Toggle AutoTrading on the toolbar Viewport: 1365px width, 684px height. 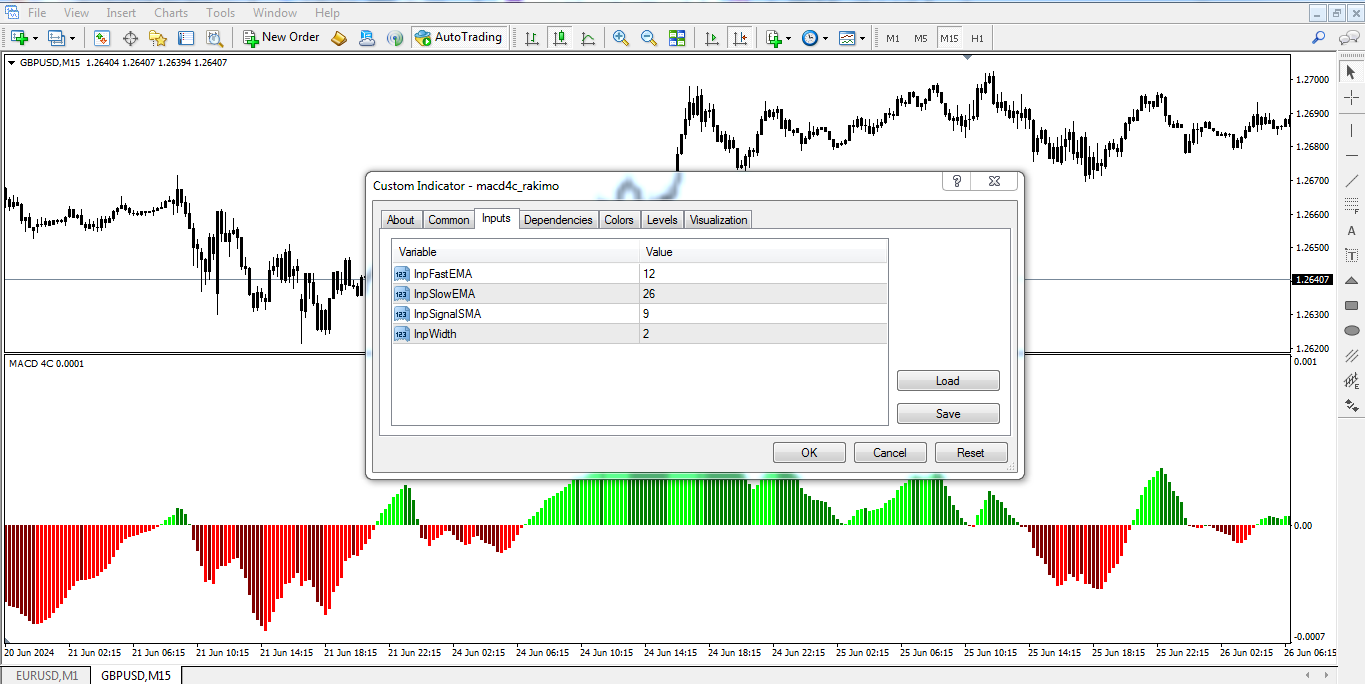click(x=459, y=37)
